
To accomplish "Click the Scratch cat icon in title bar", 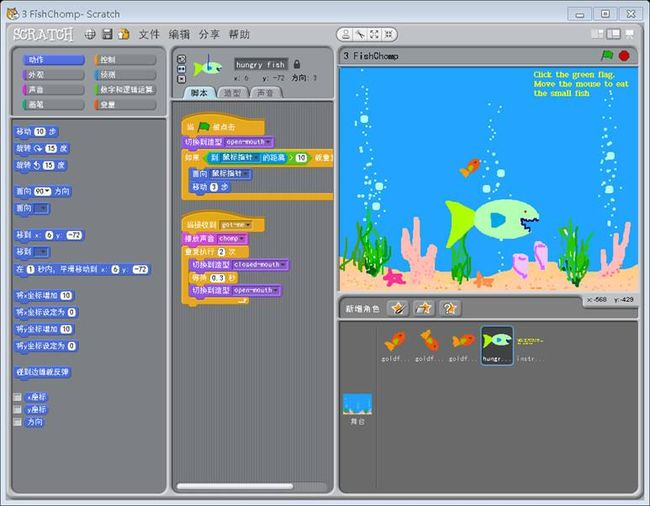I will point(12,14).
